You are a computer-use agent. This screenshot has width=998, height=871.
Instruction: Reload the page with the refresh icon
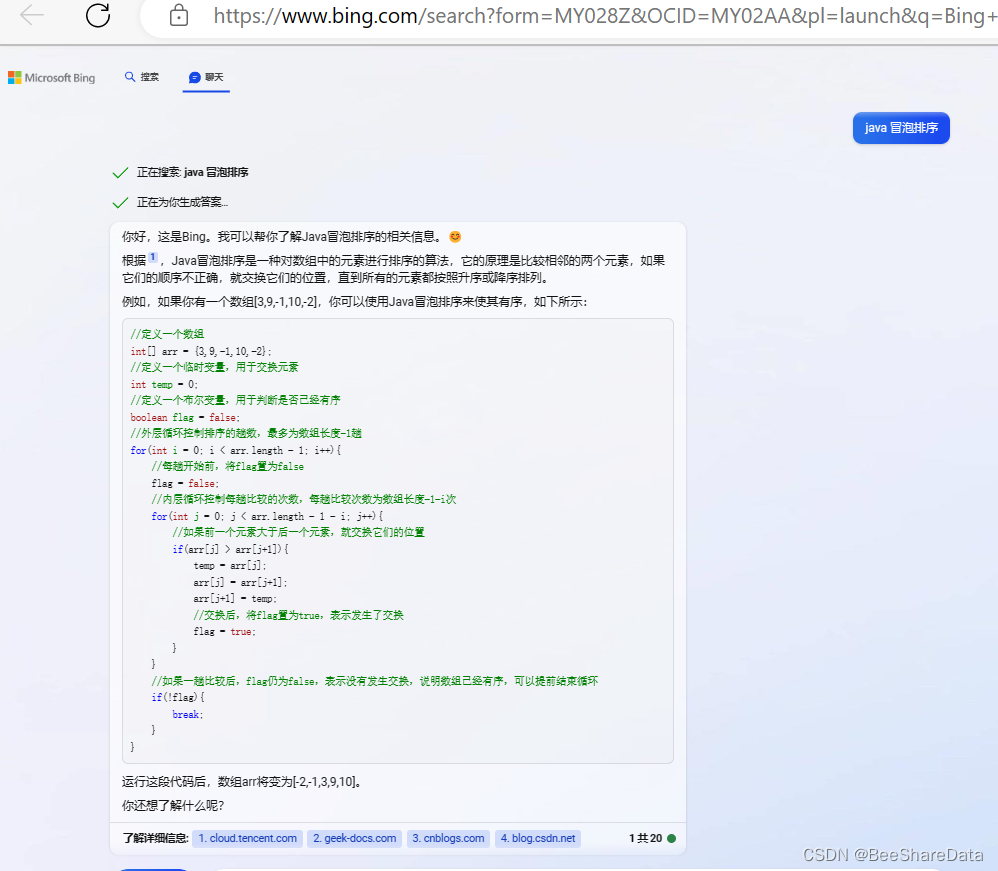coord(98,15)
